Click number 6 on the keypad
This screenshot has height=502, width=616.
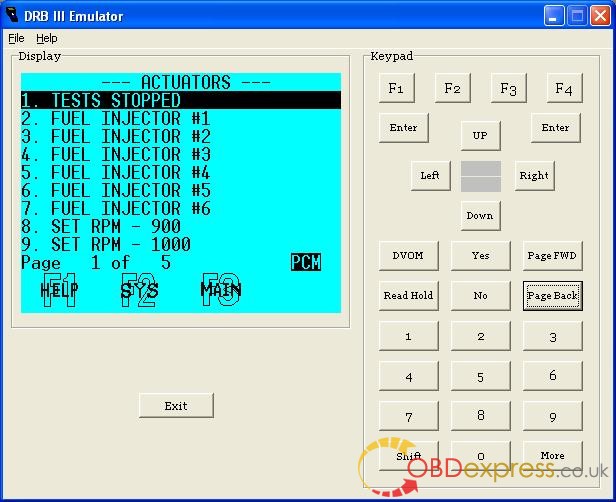[552, 376]
